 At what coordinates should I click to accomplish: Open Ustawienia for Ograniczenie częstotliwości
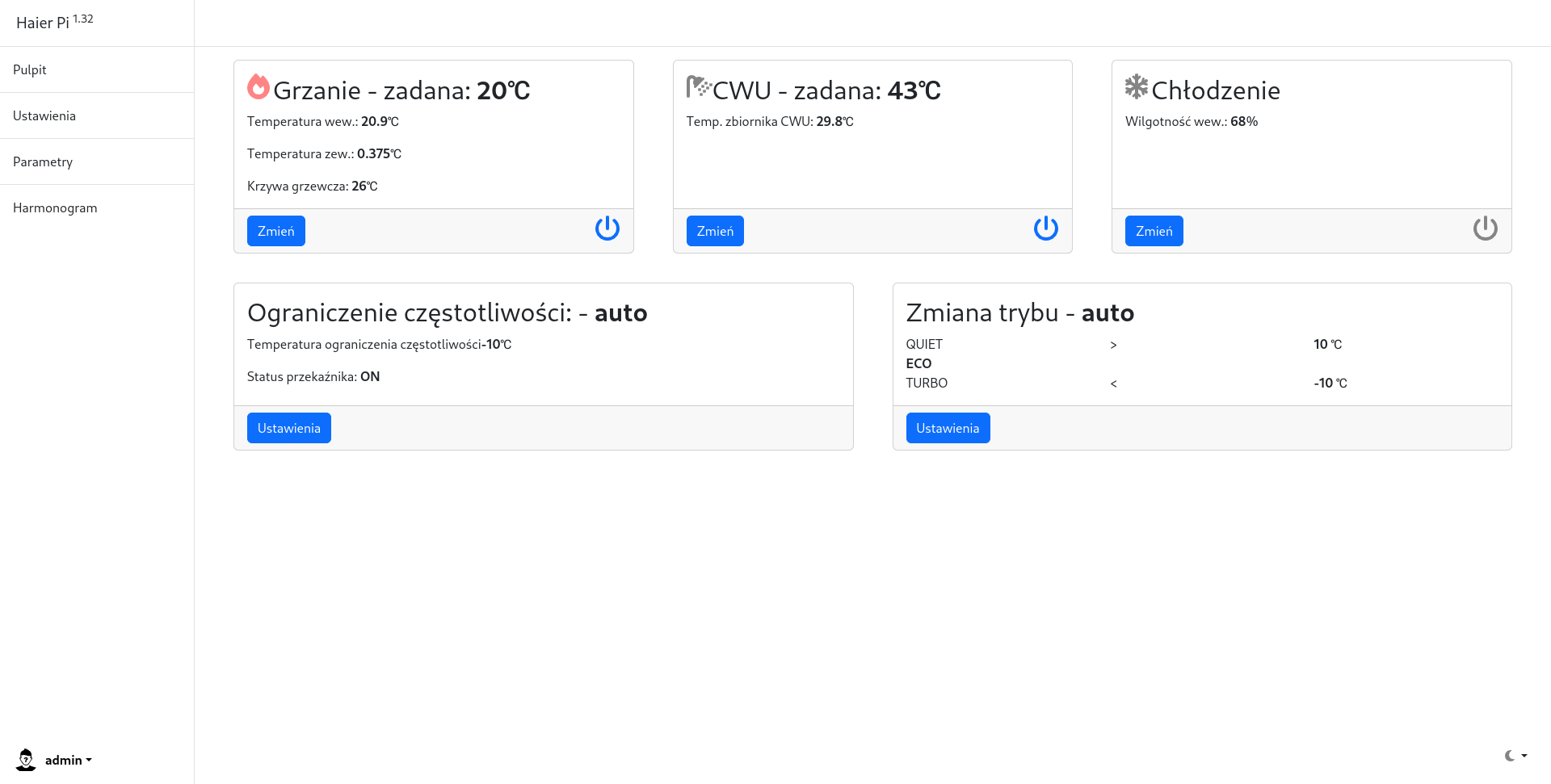pyautogui.click(x=288, y=428)
